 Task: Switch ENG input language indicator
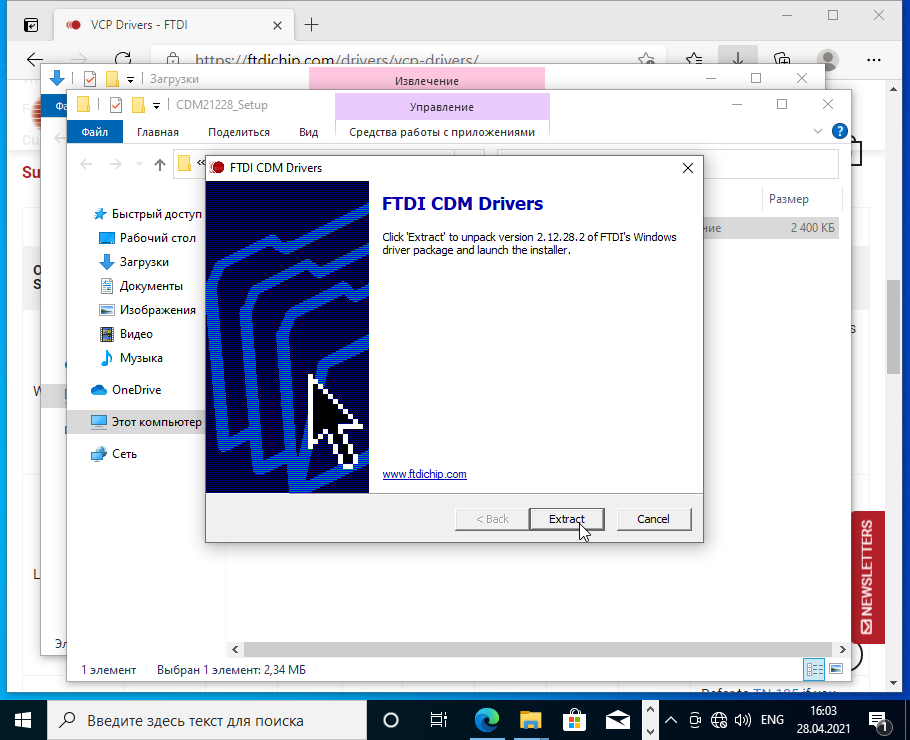(772, 720)
